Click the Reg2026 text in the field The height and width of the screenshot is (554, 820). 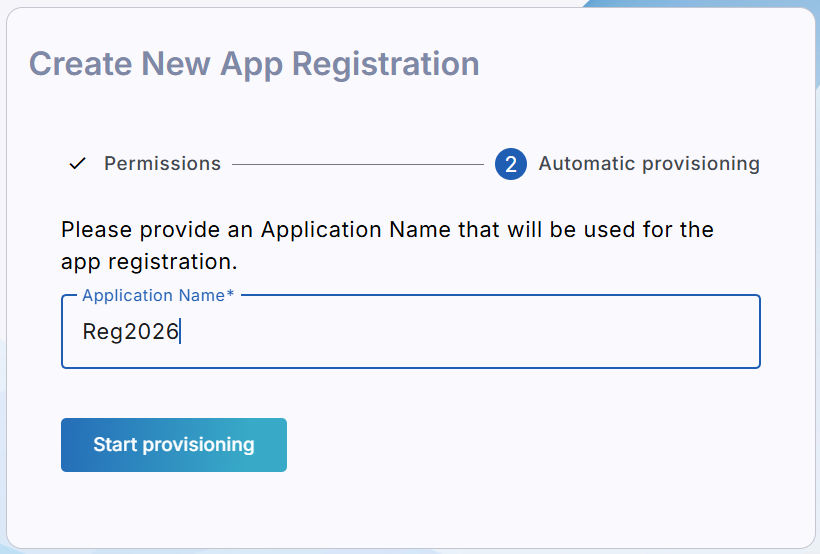pyautogui.click(x=130, y=332)
